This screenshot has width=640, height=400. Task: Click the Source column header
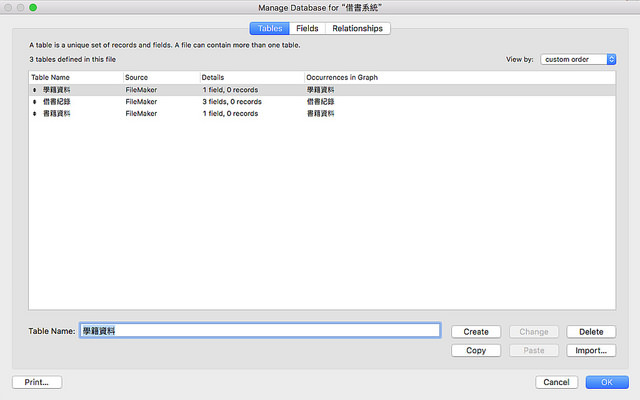pos(136,77)
